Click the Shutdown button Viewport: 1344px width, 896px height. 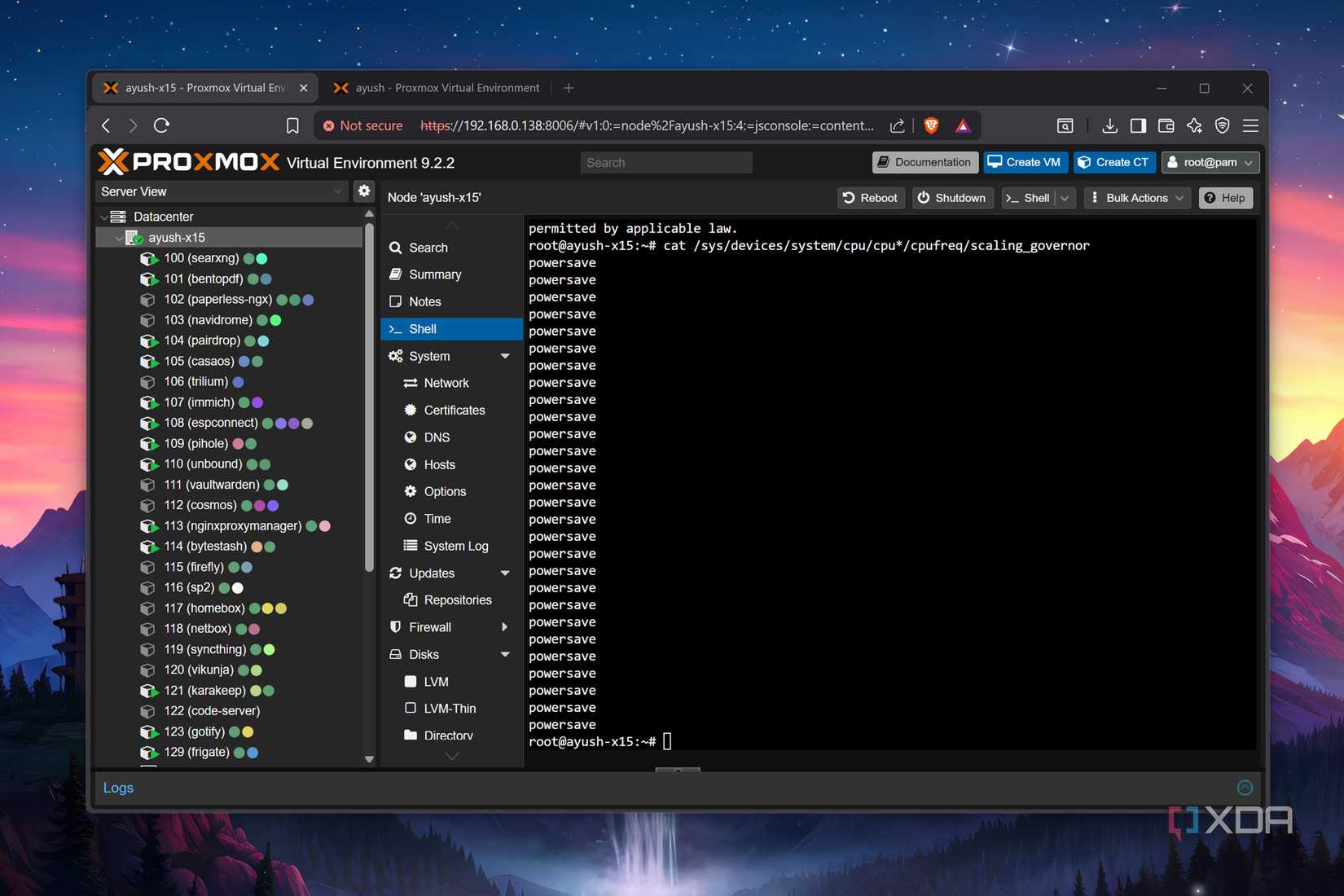point(952,198)
